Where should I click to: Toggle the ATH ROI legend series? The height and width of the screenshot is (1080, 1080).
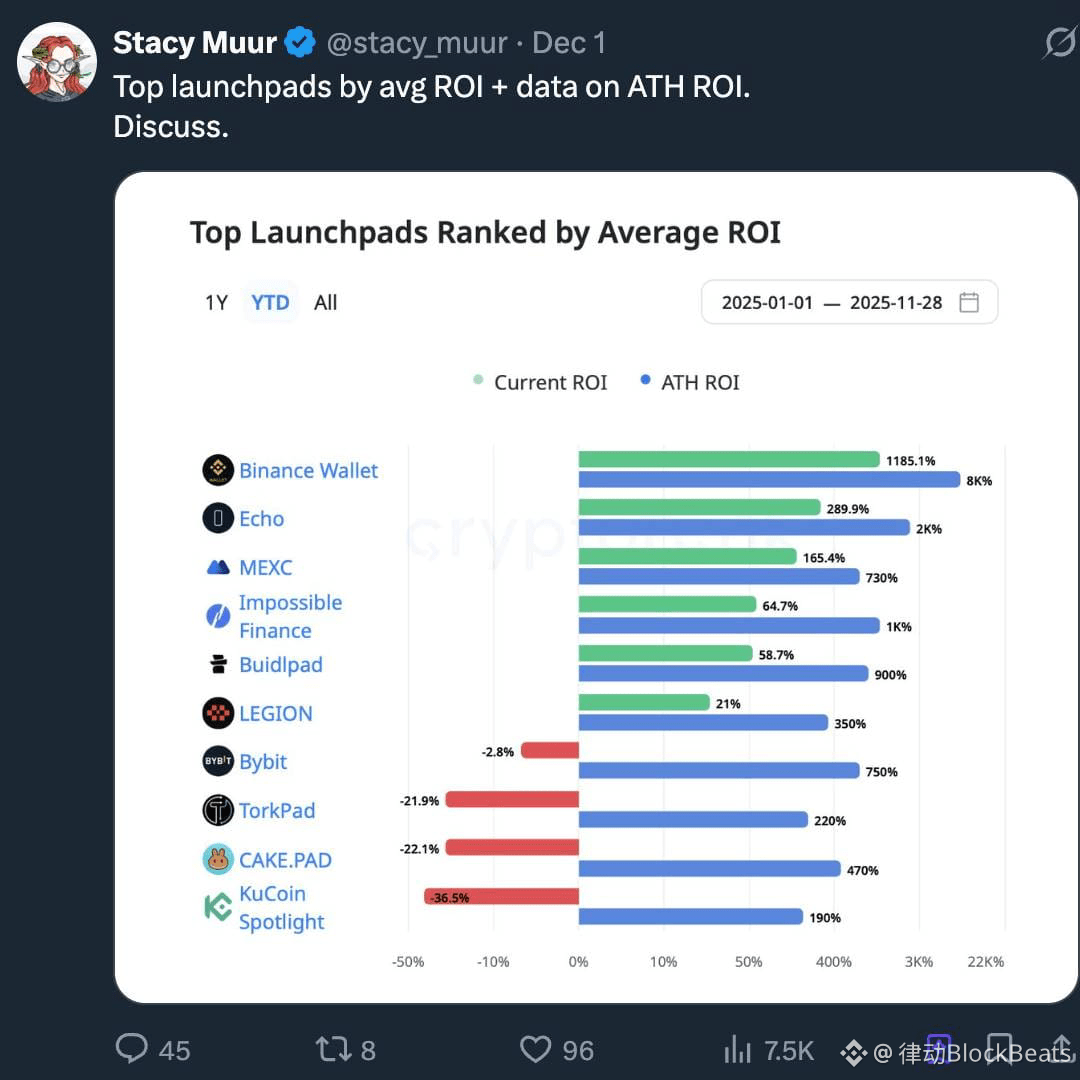click(690, 382)
